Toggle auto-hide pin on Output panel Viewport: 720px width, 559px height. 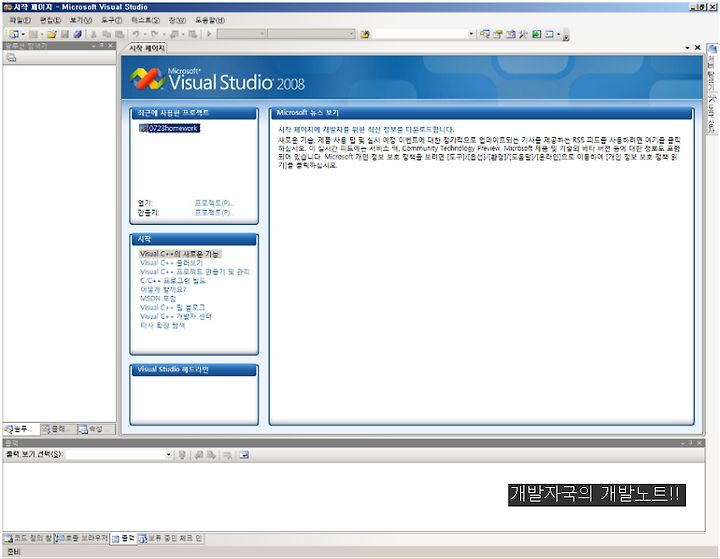click(x=691, y=443)
